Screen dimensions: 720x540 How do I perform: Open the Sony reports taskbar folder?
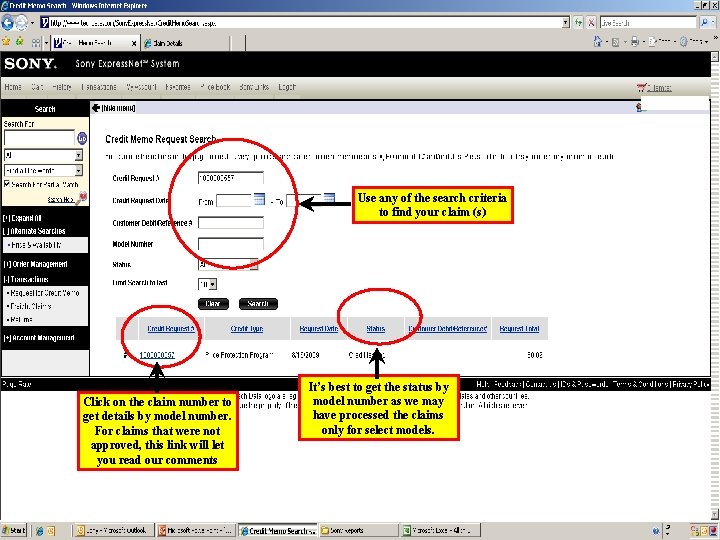point(357,531)
